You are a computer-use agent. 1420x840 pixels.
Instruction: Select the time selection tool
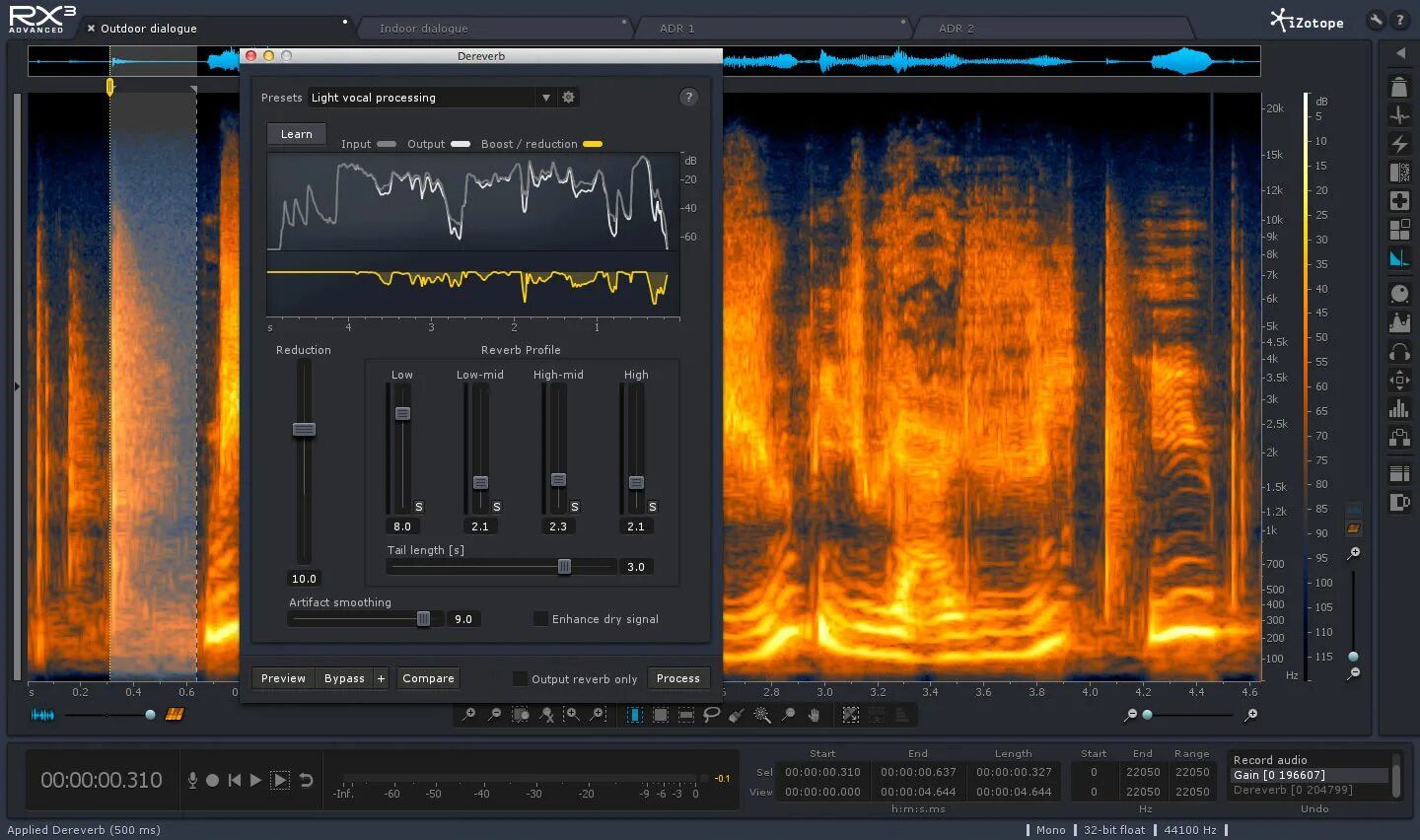pos(635,715)
